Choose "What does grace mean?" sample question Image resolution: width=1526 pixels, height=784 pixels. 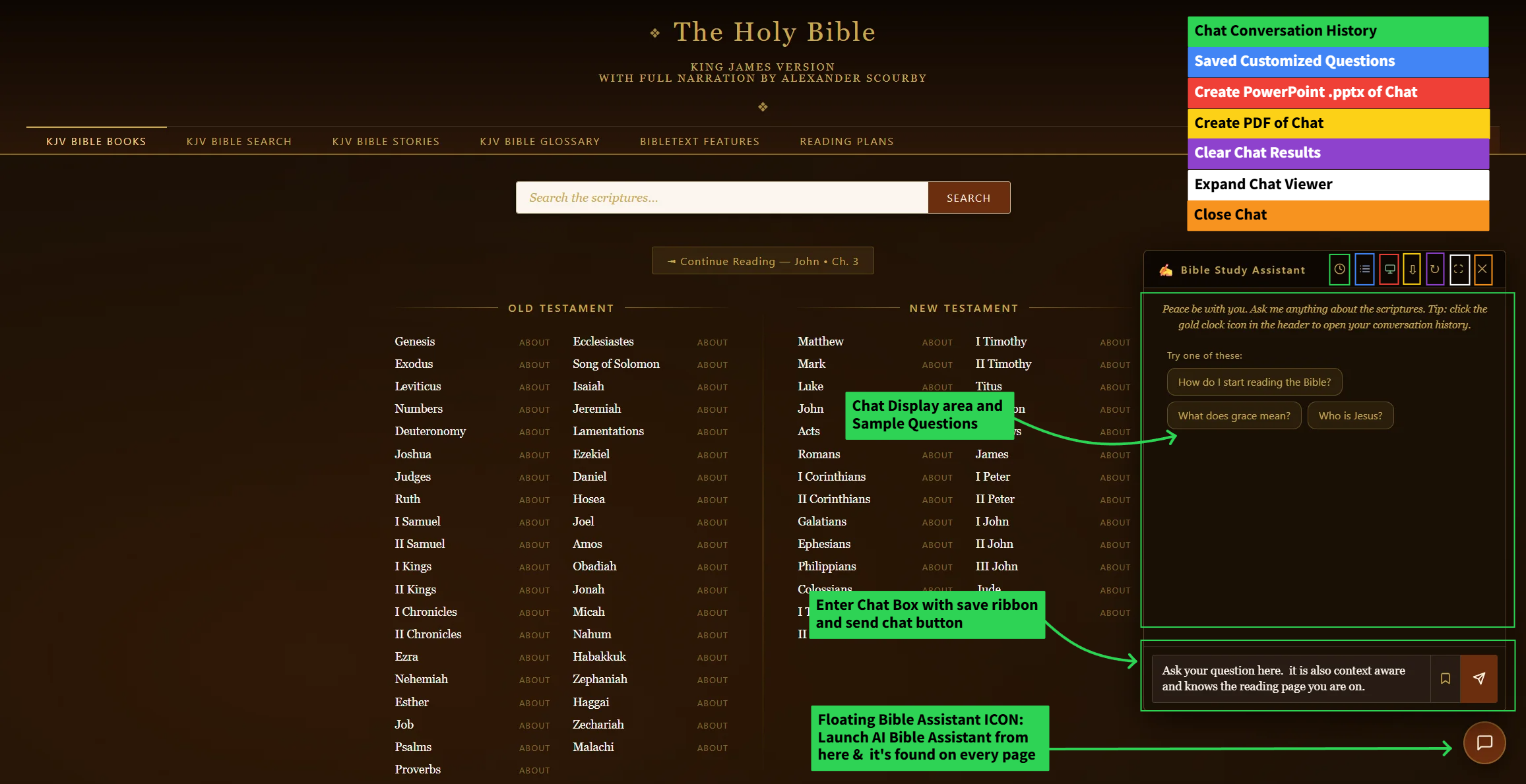point(1234,415)
